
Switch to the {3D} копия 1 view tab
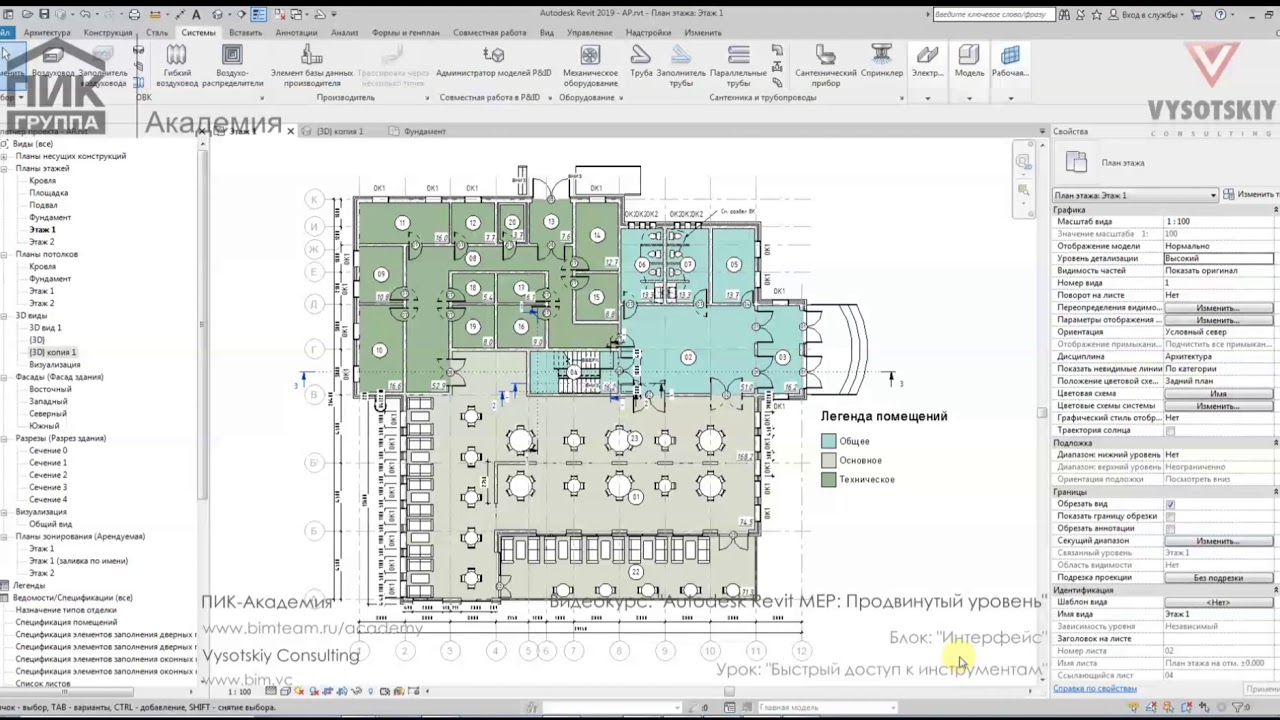(339, 131)
